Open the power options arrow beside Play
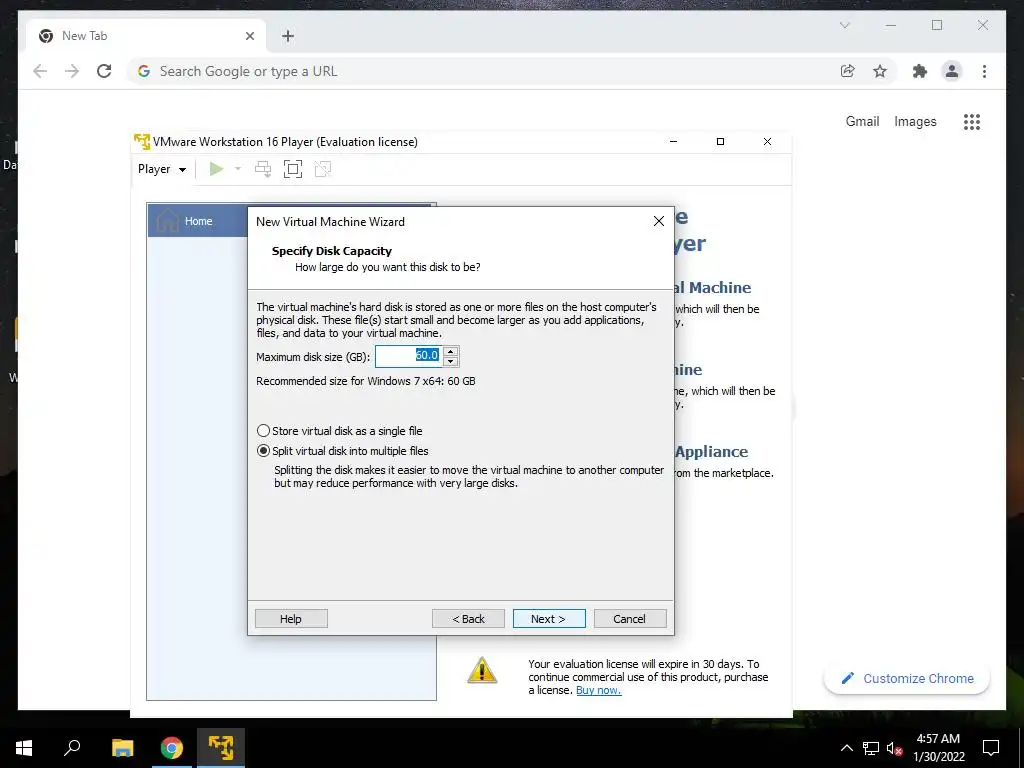Viewport: 1024px width, 768px height. 238,169
